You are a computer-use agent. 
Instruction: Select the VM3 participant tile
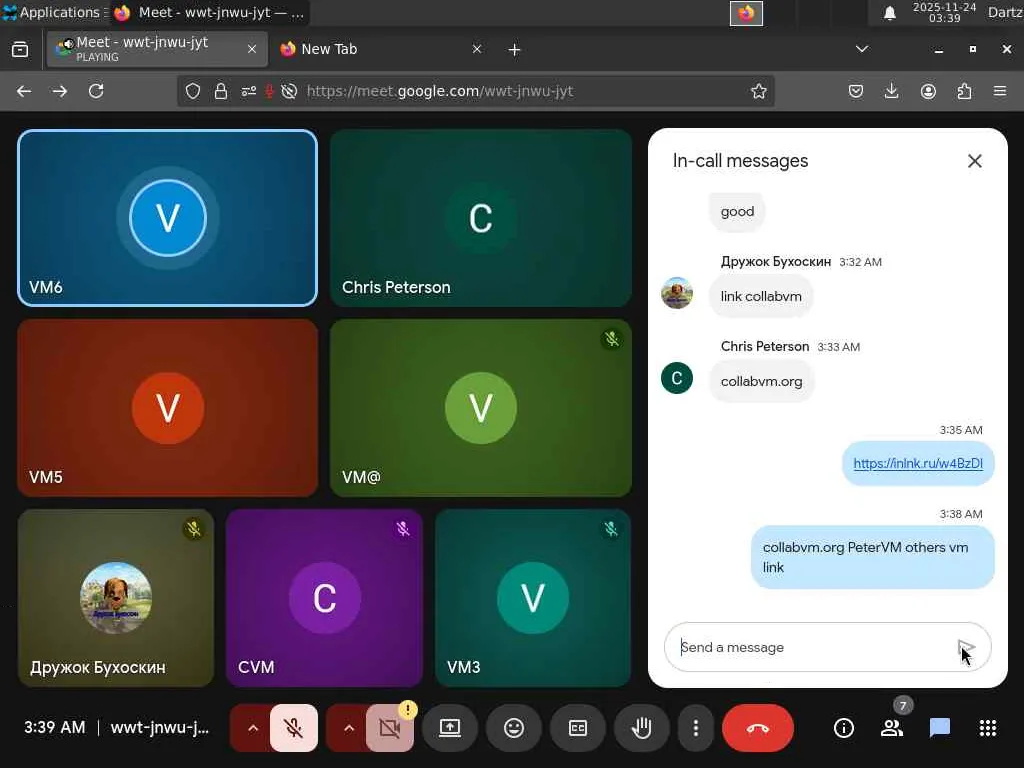(533, 598)
